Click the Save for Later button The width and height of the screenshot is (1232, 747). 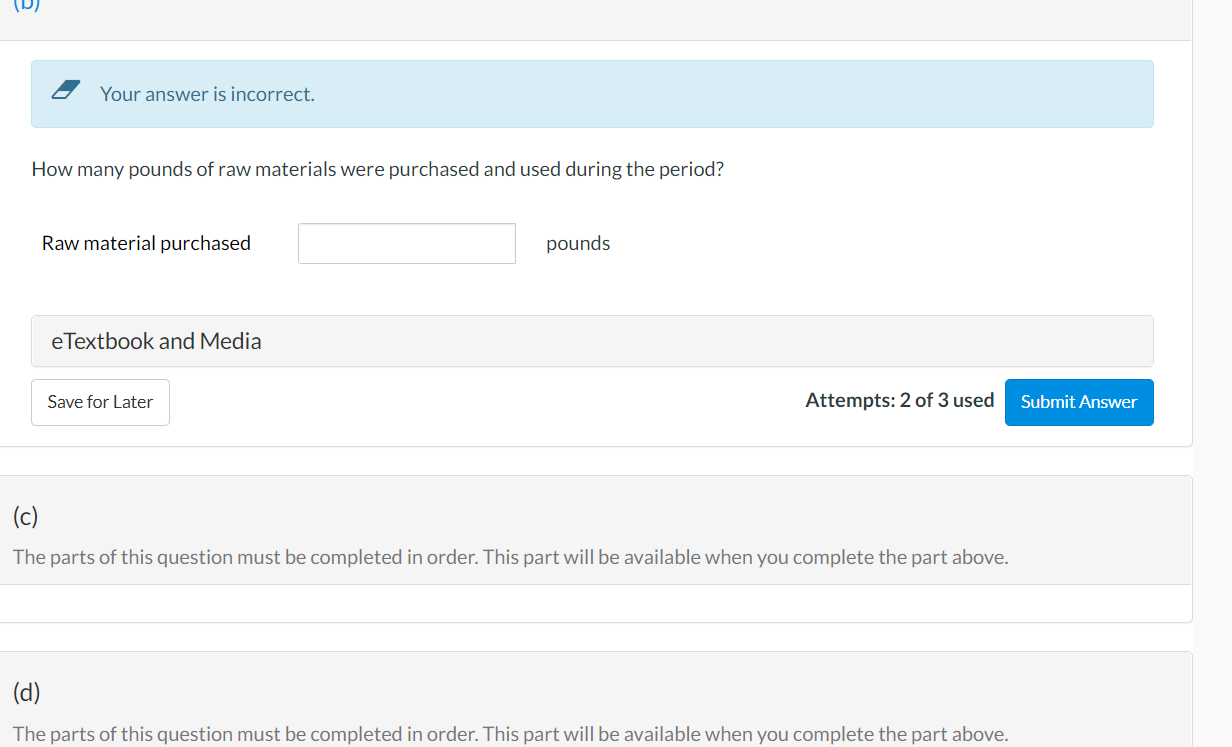point(100,402)
